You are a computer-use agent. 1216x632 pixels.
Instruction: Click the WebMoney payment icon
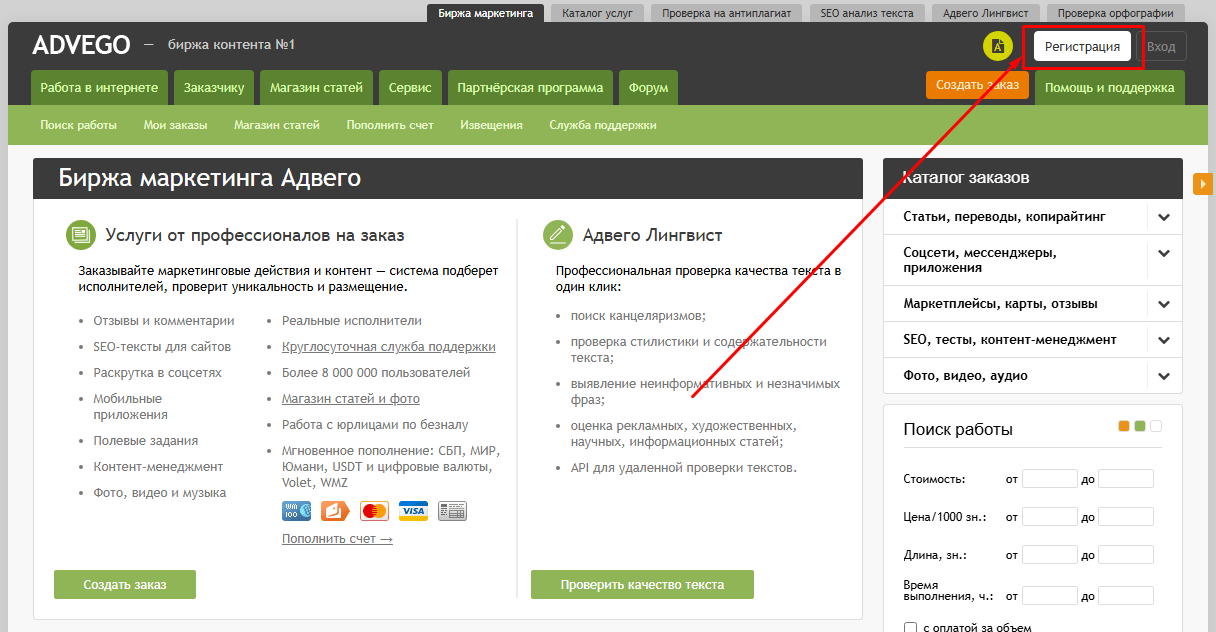tap(296, 511)
